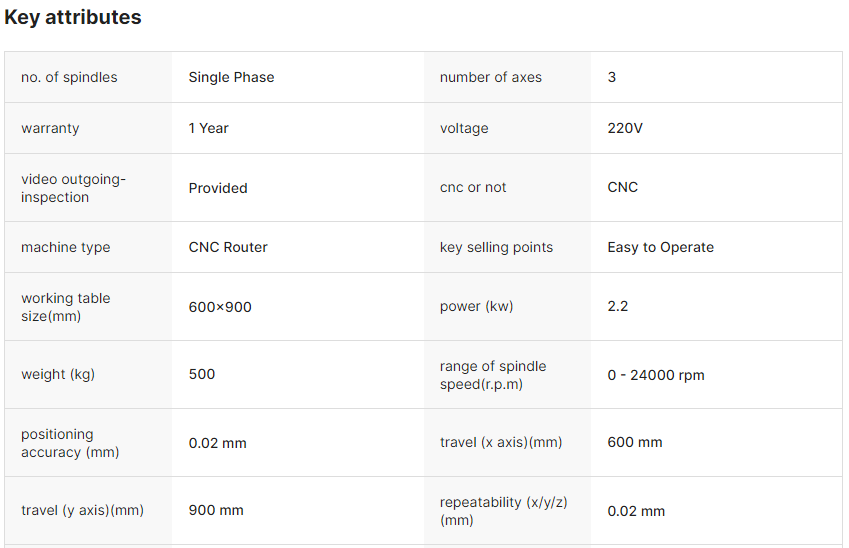Select the 'Easy to Operate' value
The image size is (849, 548).
point(660,247)
